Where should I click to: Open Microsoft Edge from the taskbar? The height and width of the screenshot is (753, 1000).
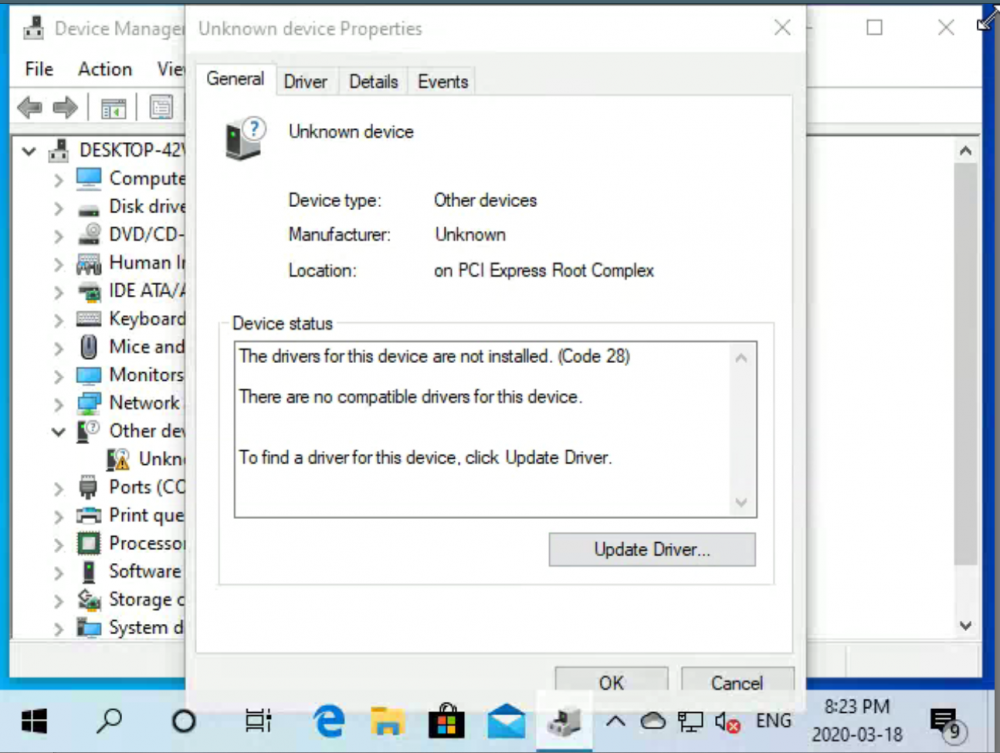[x=329, y=721]
